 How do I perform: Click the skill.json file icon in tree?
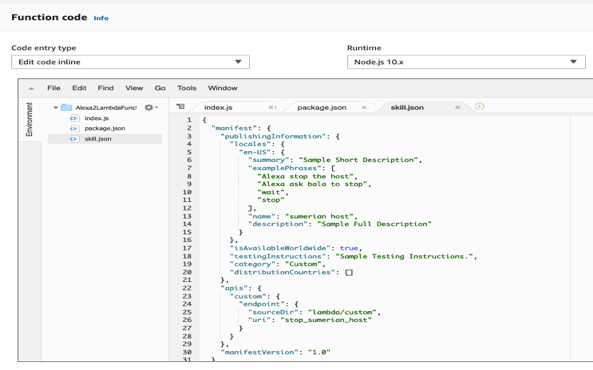coord(74,139)
